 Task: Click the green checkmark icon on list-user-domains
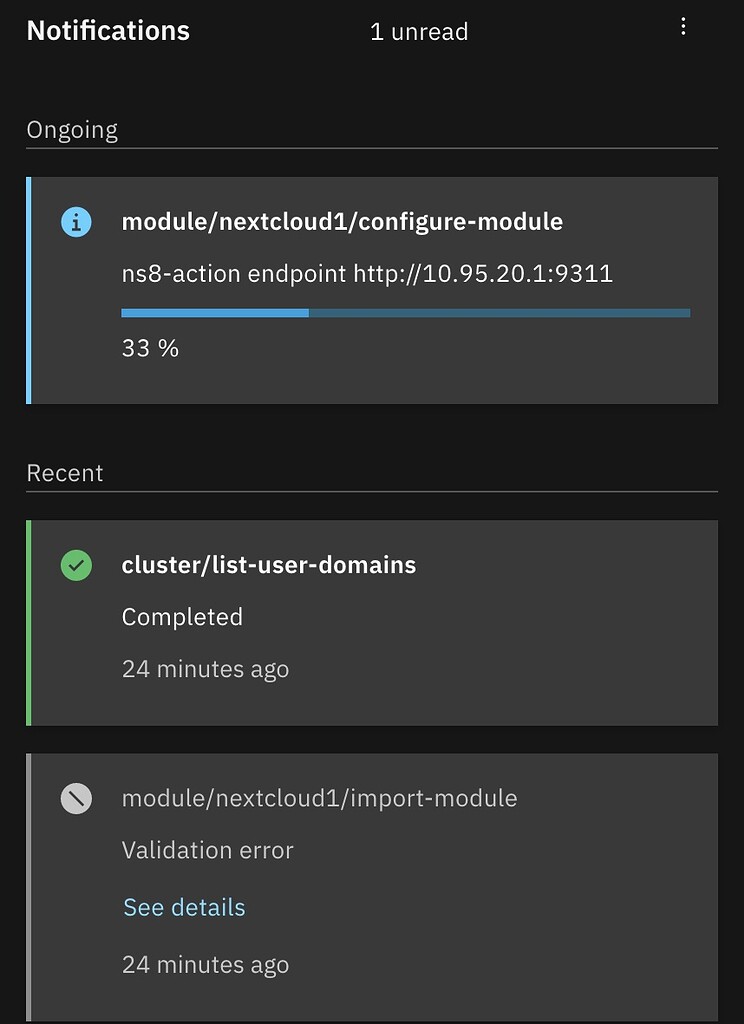76,566
